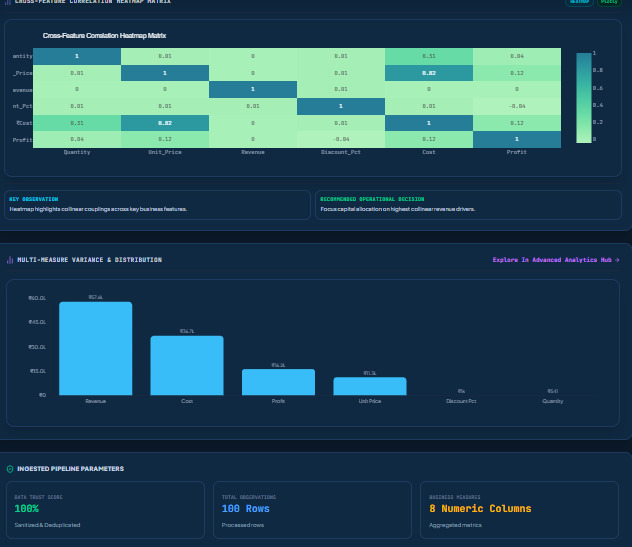Viewport: 632px width, 547px height.
Task: Click the Cost bar in the variance chart
Action: click(187, 366)
